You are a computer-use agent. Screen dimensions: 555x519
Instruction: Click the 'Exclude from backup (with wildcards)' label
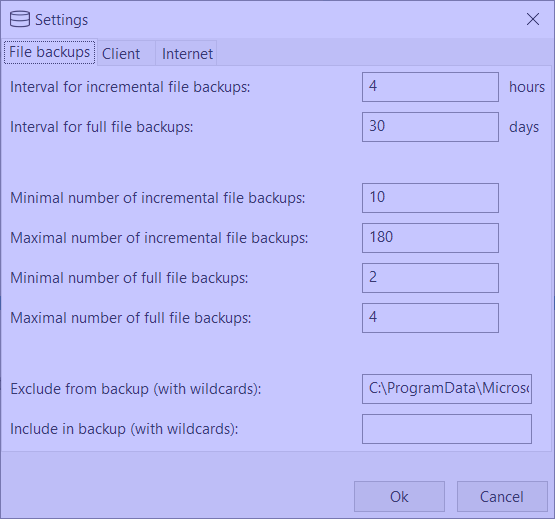(136, 389)
